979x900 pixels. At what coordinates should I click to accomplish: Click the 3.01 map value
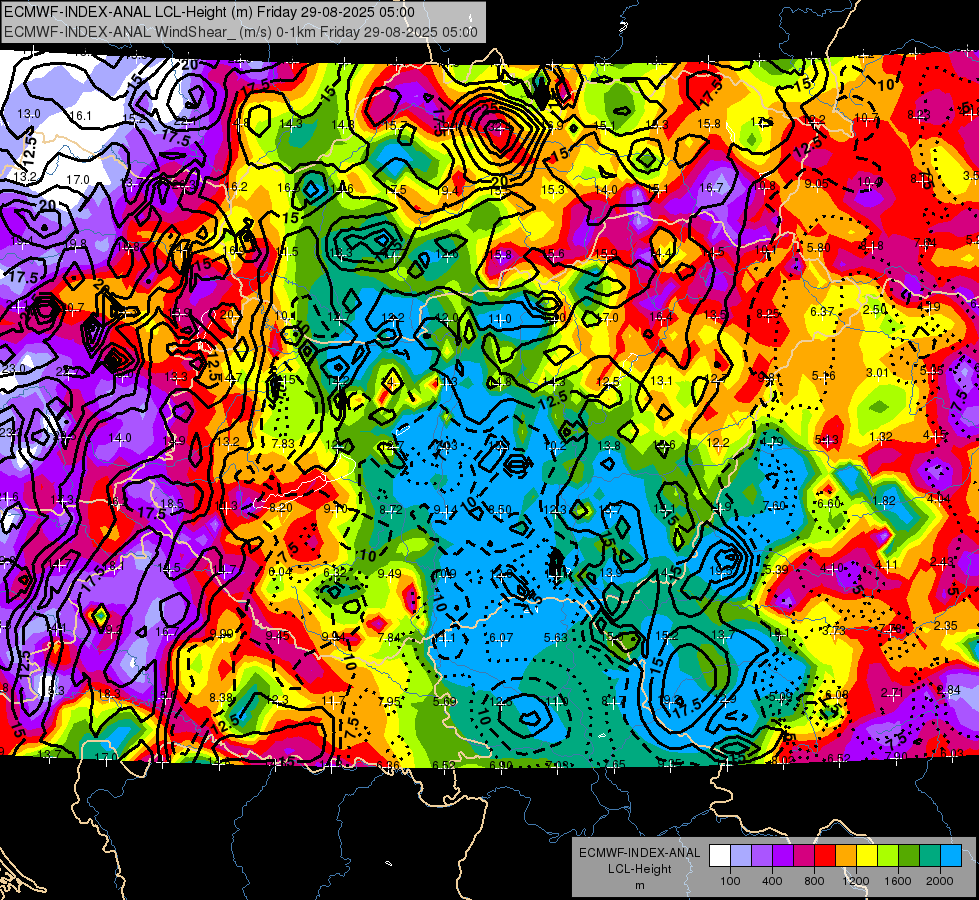click(x=877, y=373)
